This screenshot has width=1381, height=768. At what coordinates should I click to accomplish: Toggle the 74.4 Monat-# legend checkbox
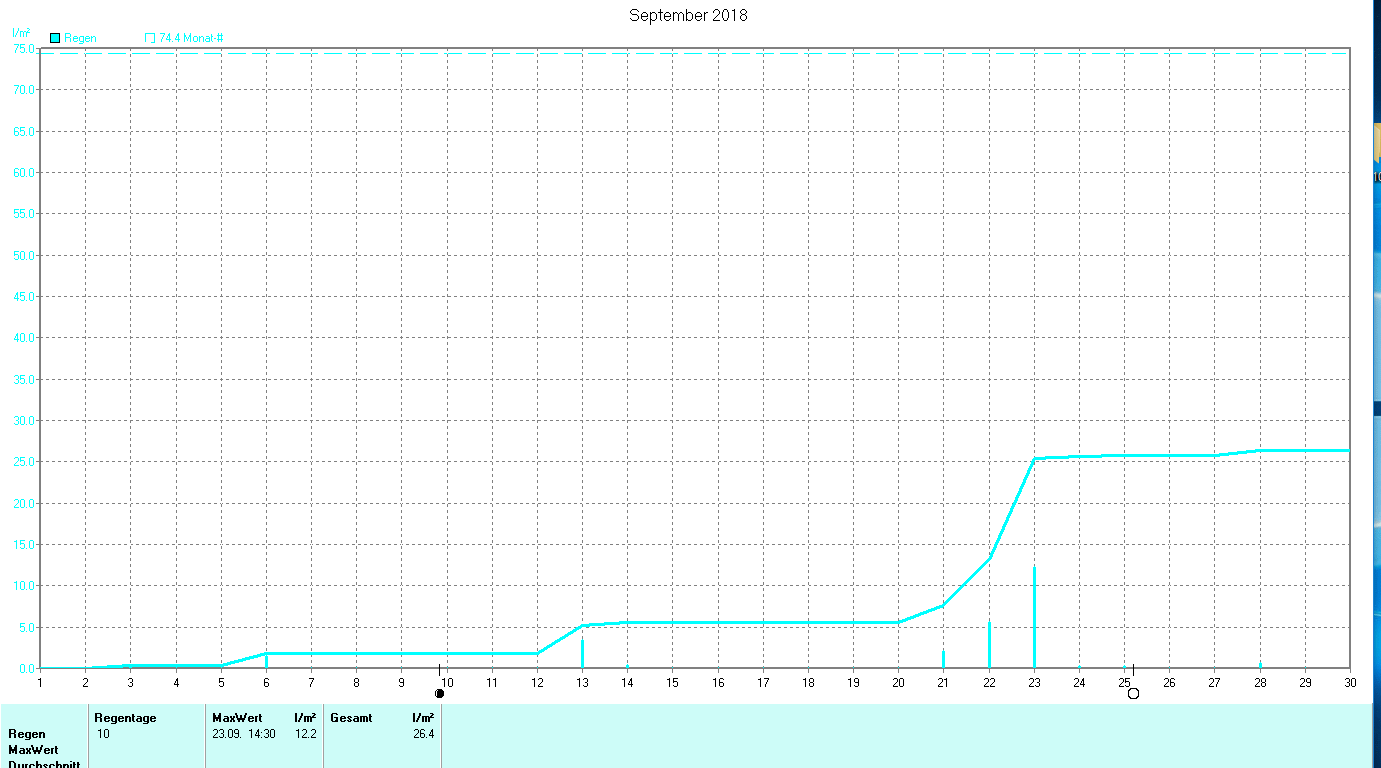150,38
